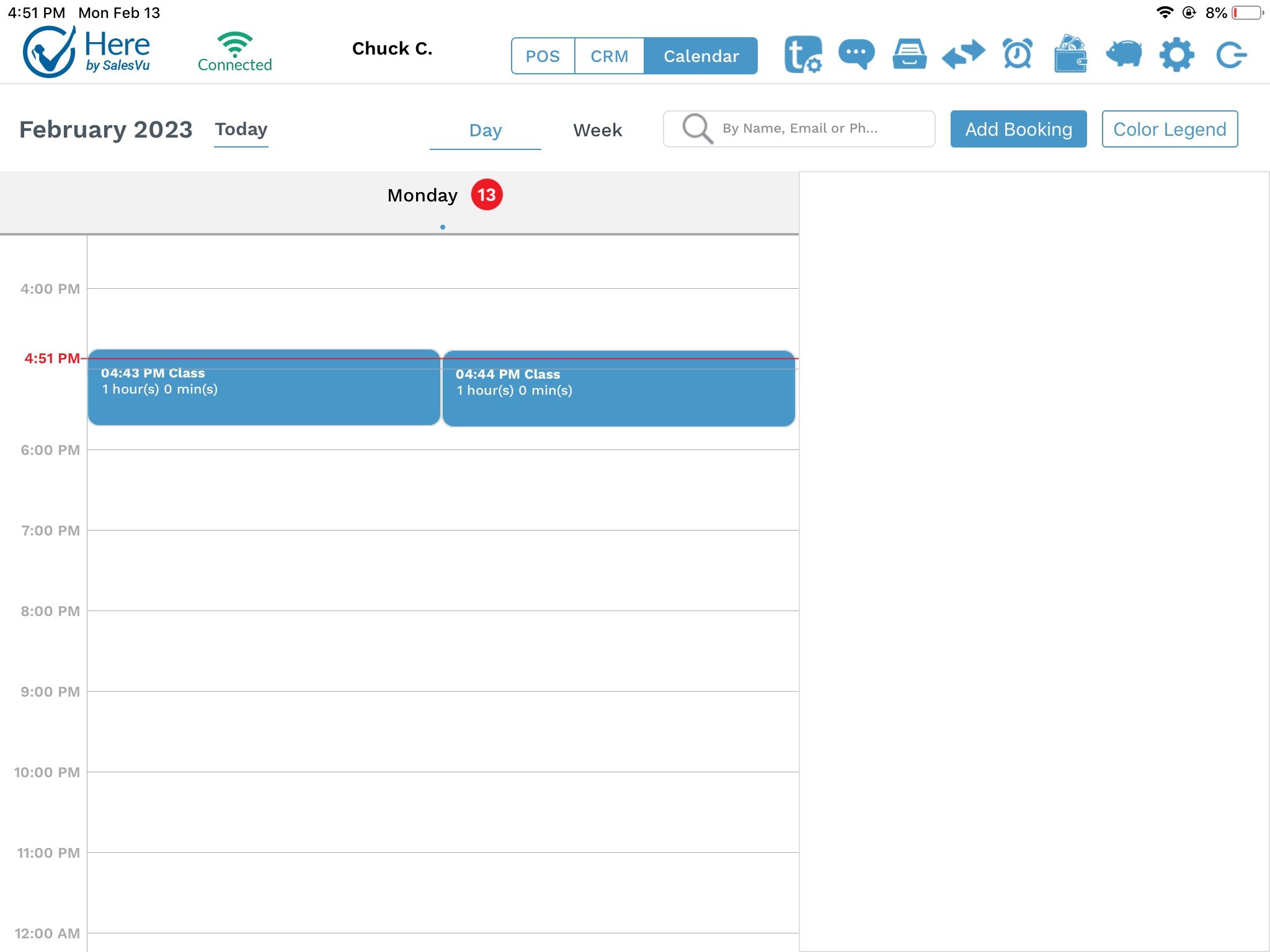
Task: Click the user name Chuck C.
Action: pyautogui.click(x=392, y=48)
